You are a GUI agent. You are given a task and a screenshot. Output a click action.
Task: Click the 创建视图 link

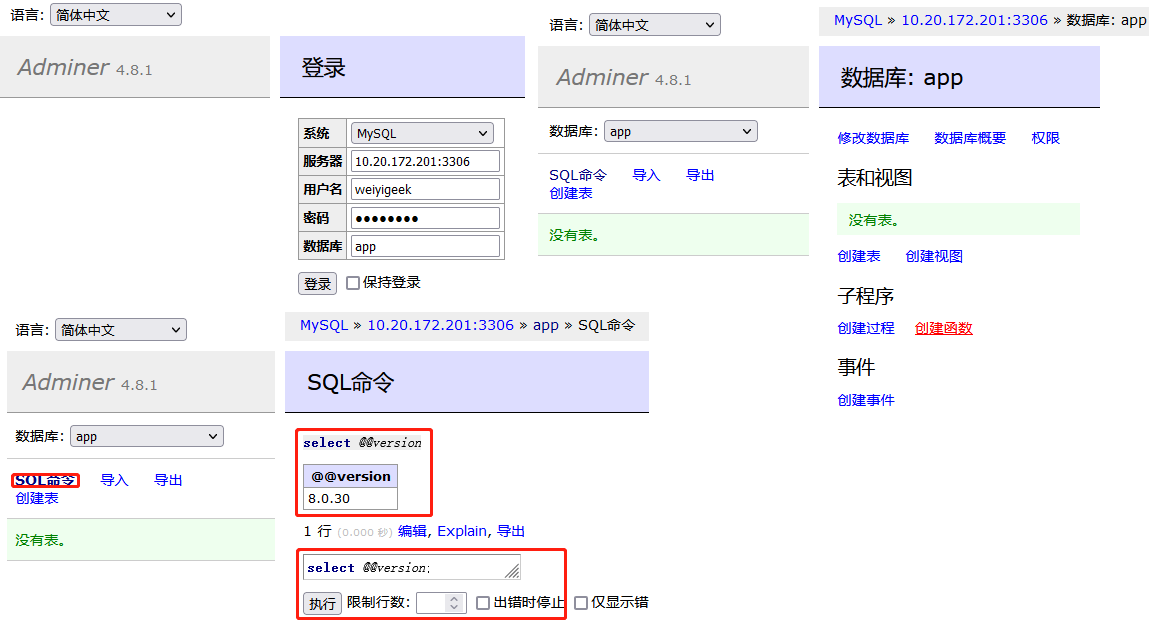934,256
